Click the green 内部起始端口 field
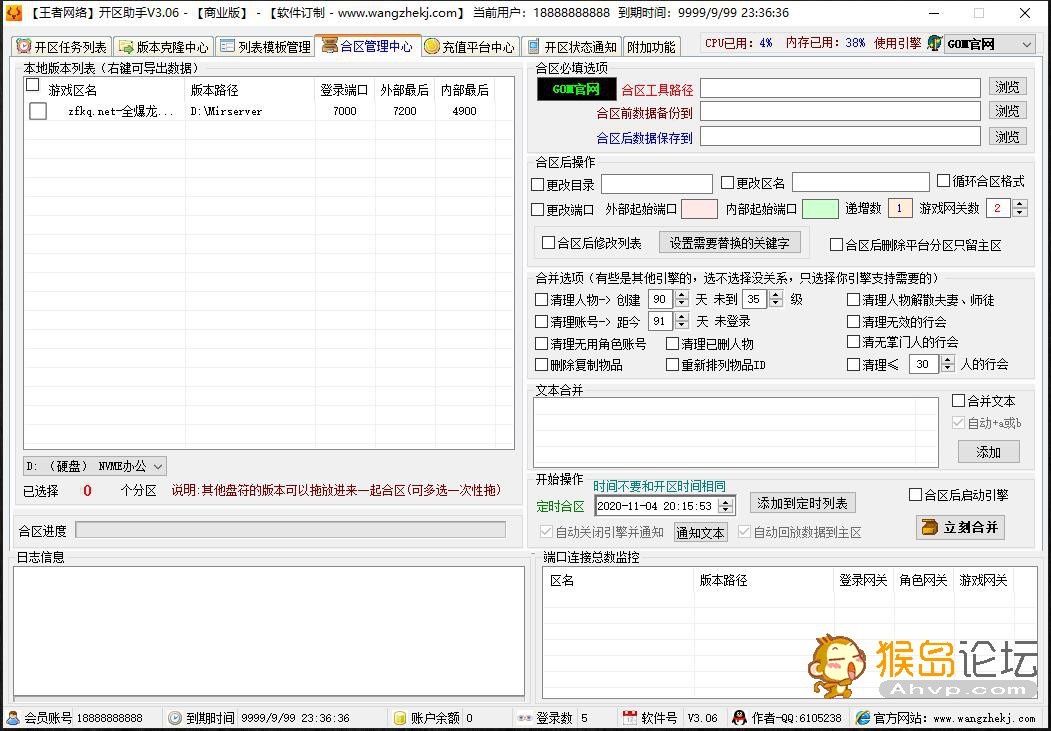The height and width of the screenshot is (731, 1051). point(820,209)
